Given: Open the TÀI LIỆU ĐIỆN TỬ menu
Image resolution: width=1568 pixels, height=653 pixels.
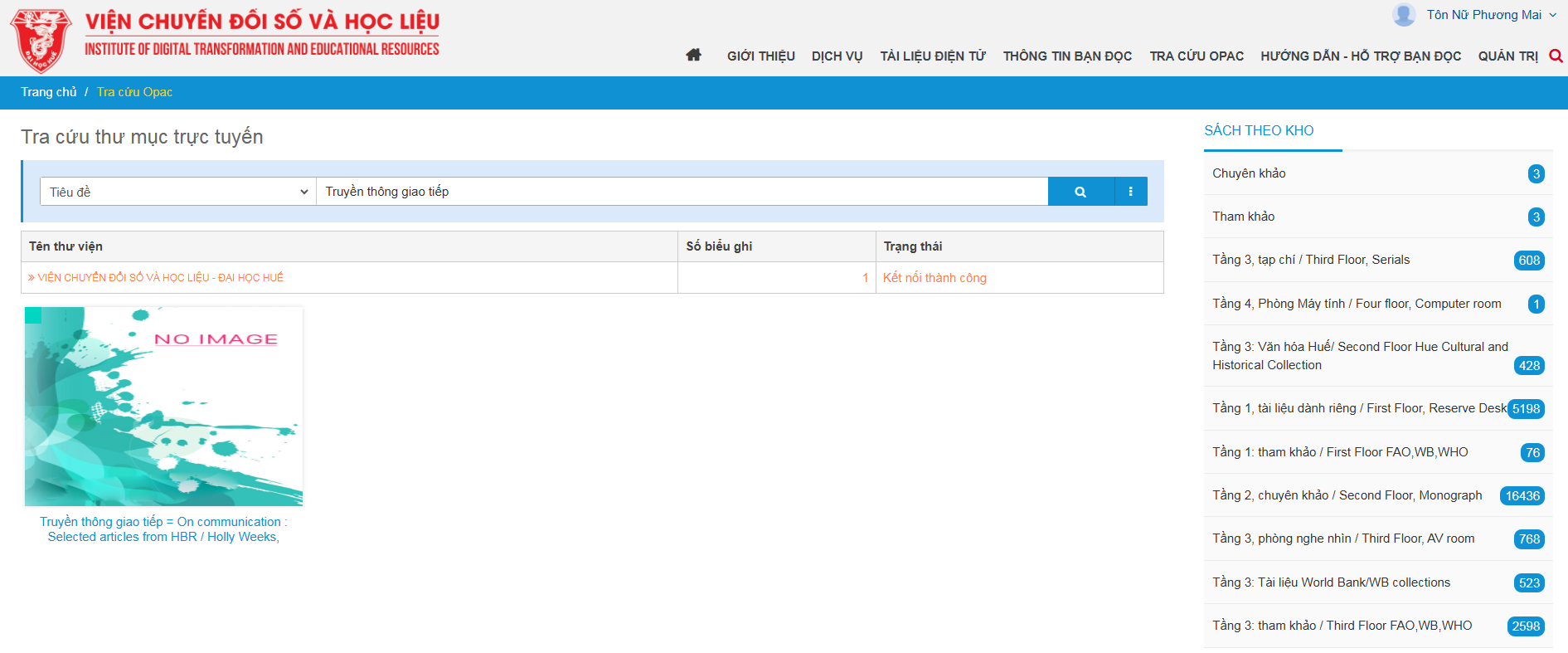Looking at the screenshot, I should (x=932, y=56).
